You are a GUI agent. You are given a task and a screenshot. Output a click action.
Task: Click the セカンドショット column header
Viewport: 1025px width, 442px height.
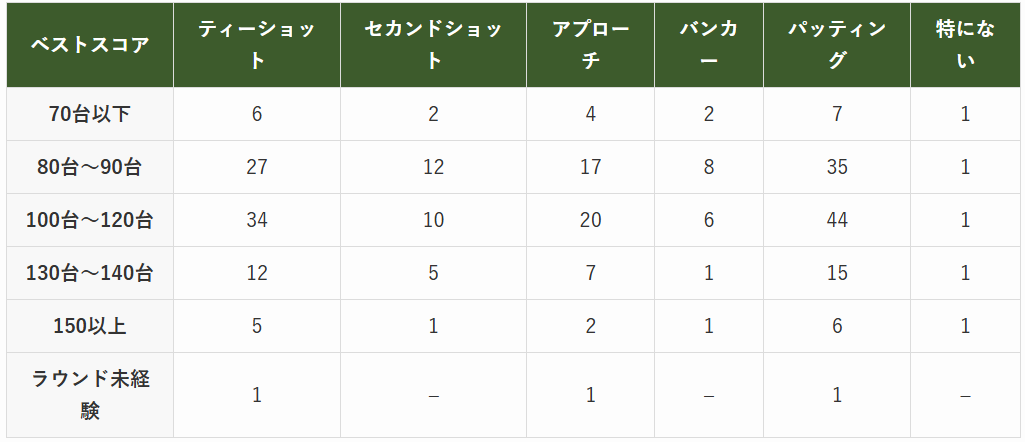[x=433, y=45]
